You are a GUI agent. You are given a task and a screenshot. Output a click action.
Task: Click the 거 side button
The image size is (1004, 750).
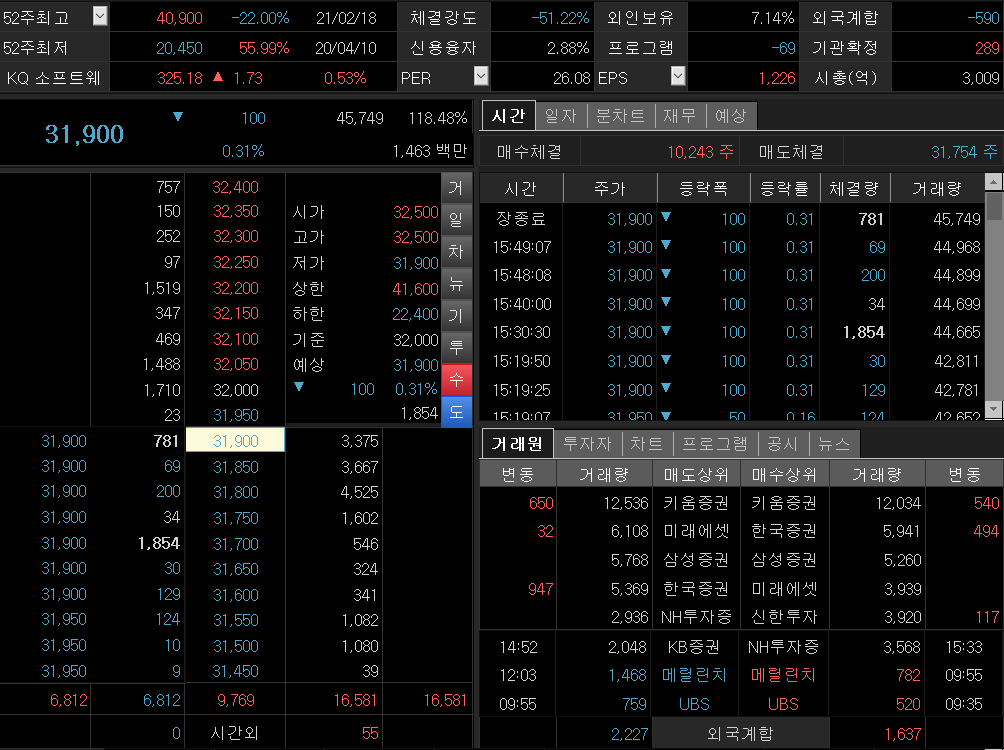[456, 188]
